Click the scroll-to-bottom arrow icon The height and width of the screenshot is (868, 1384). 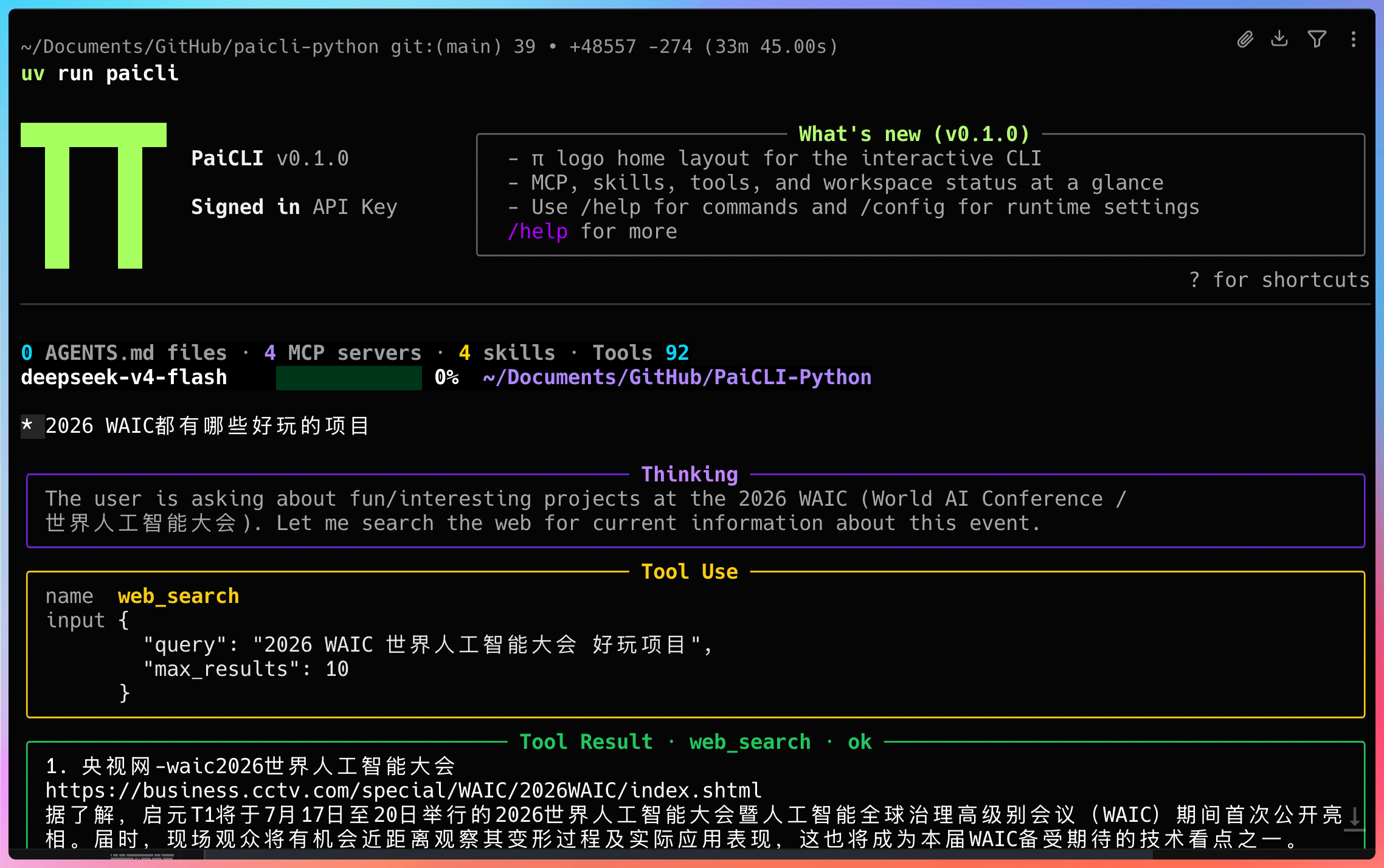point(1355,818)
